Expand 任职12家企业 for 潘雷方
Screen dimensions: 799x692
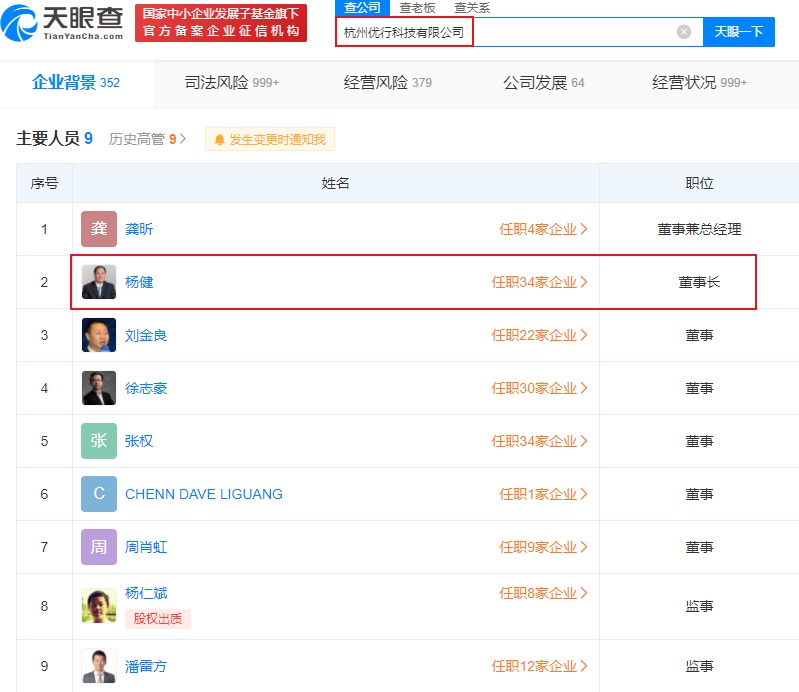click(x=540, y=667)
